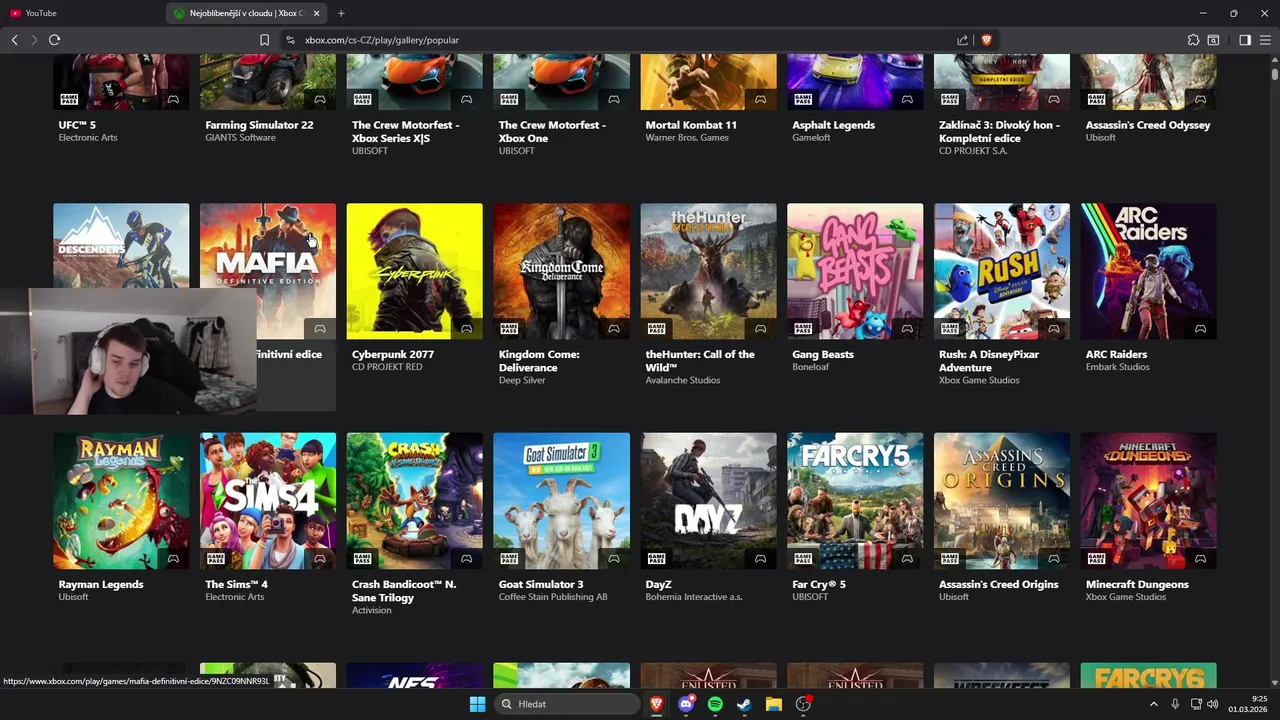
Task: Click controller icon on Minecraft Dungeons tile
Action: click(x=1200, y=559)
